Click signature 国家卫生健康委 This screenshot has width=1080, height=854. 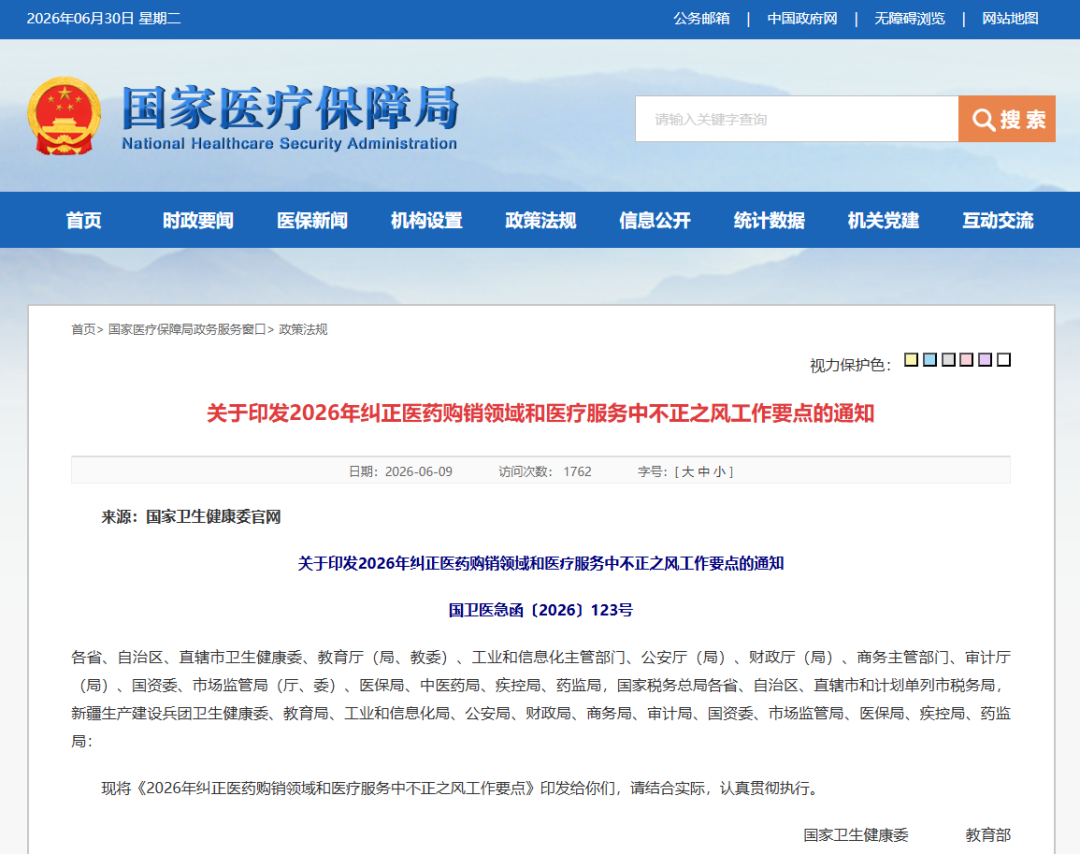coord(856,835)
